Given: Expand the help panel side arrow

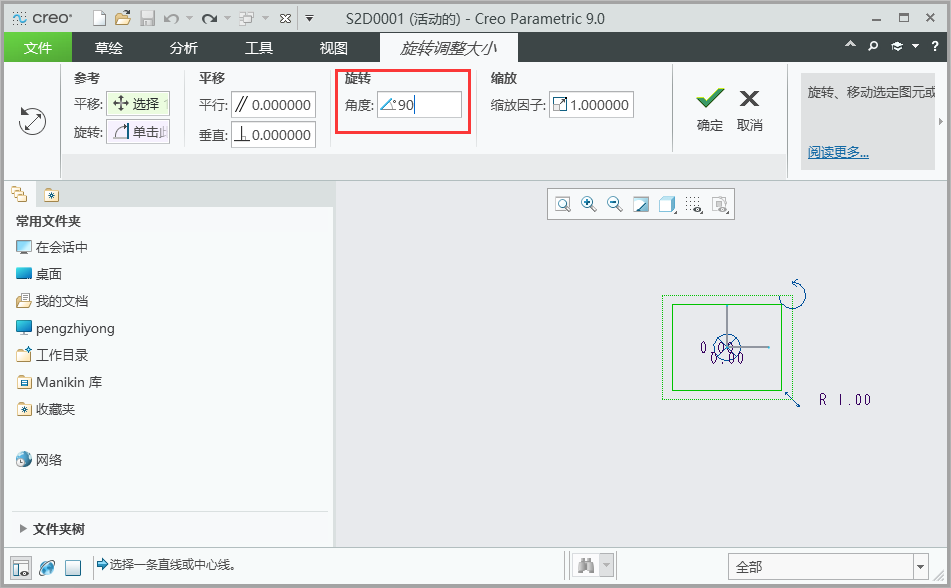Looking at the screenshot, I should point(941,121).
